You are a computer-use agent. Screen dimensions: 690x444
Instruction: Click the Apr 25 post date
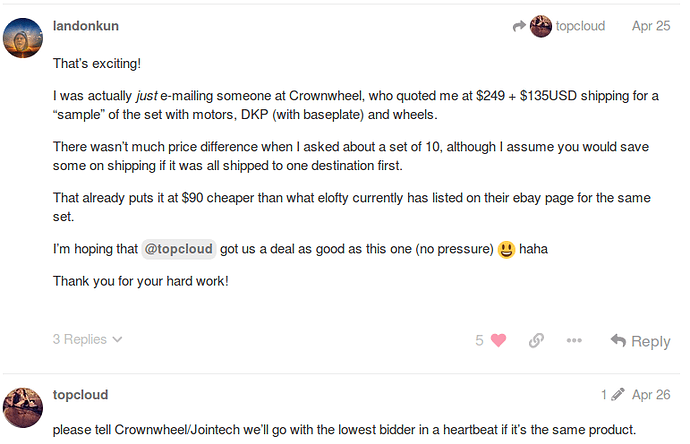651,26
